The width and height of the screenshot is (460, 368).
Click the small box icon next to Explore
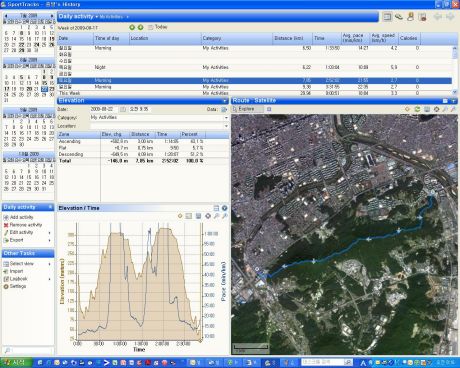pyautogui.click(x=269, y=109)
